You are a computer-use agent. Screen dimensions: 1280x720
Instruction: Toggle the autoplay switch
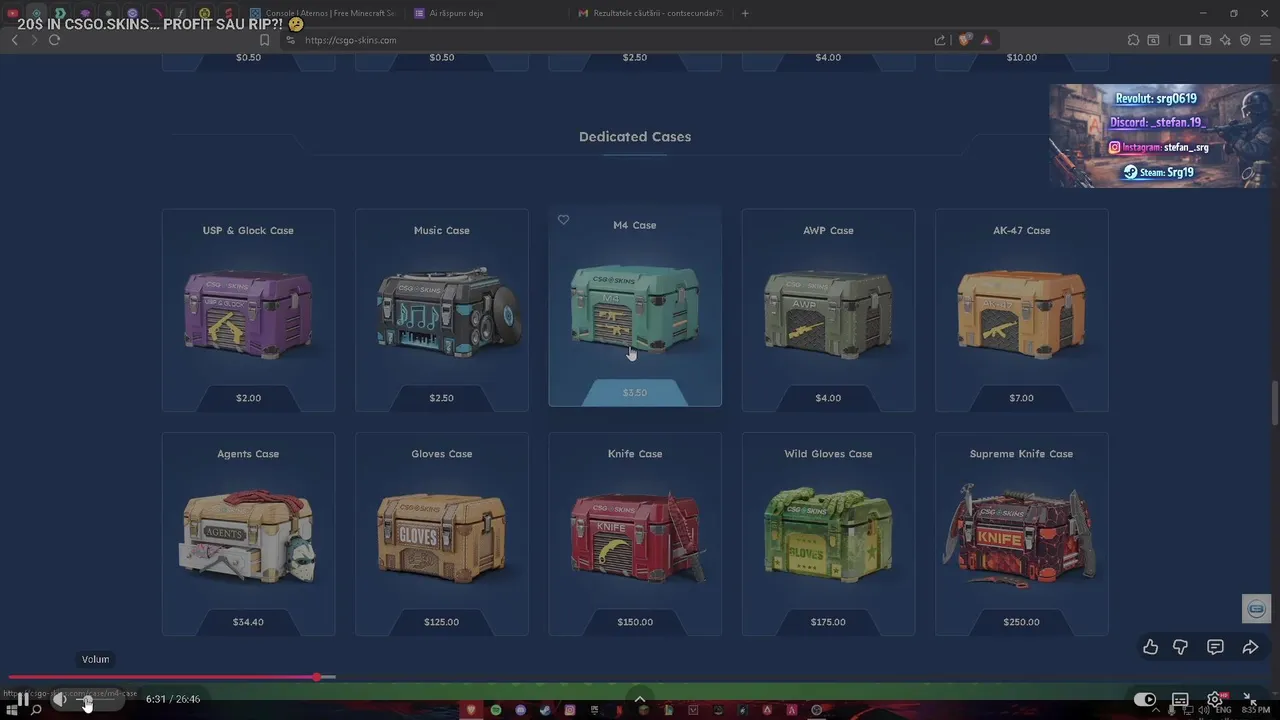pos(1145,699)
